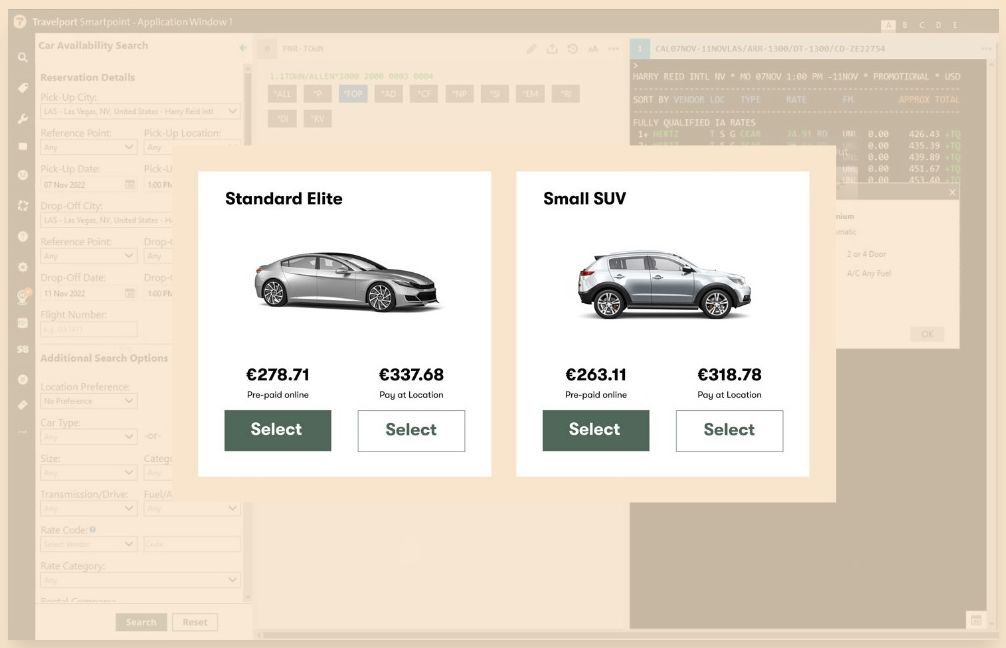Click the Search button in car search panel

141,622
